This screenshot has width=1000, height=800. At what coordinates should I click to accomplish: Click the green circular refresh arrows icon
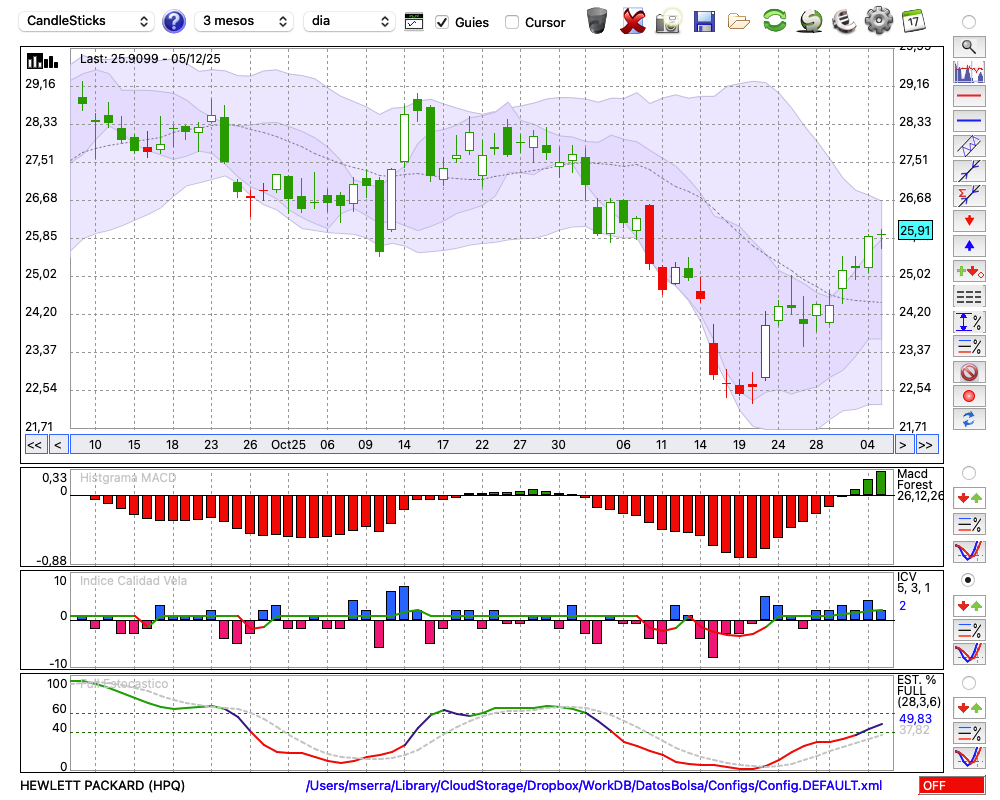pyautogui.click(x=774, y=21)
